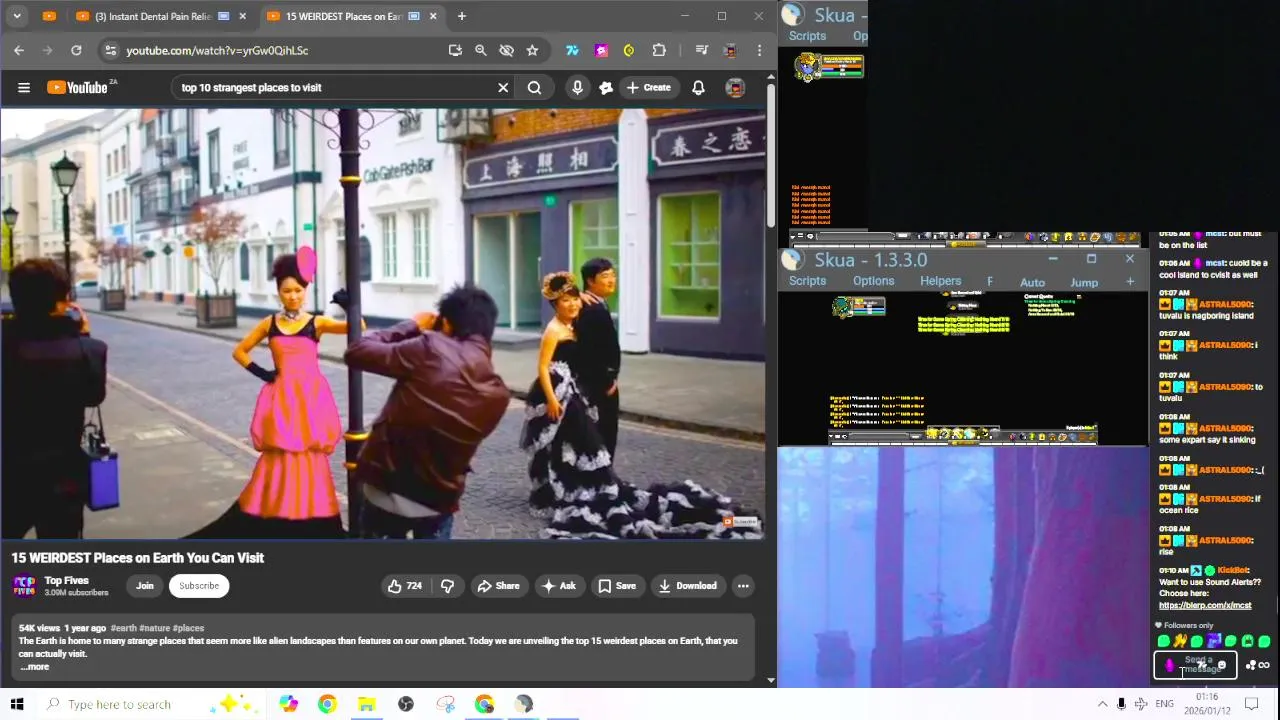Show hidden system tray icons
The width and height of the screenshot is (1280, 720).
tap(1103, 704)
